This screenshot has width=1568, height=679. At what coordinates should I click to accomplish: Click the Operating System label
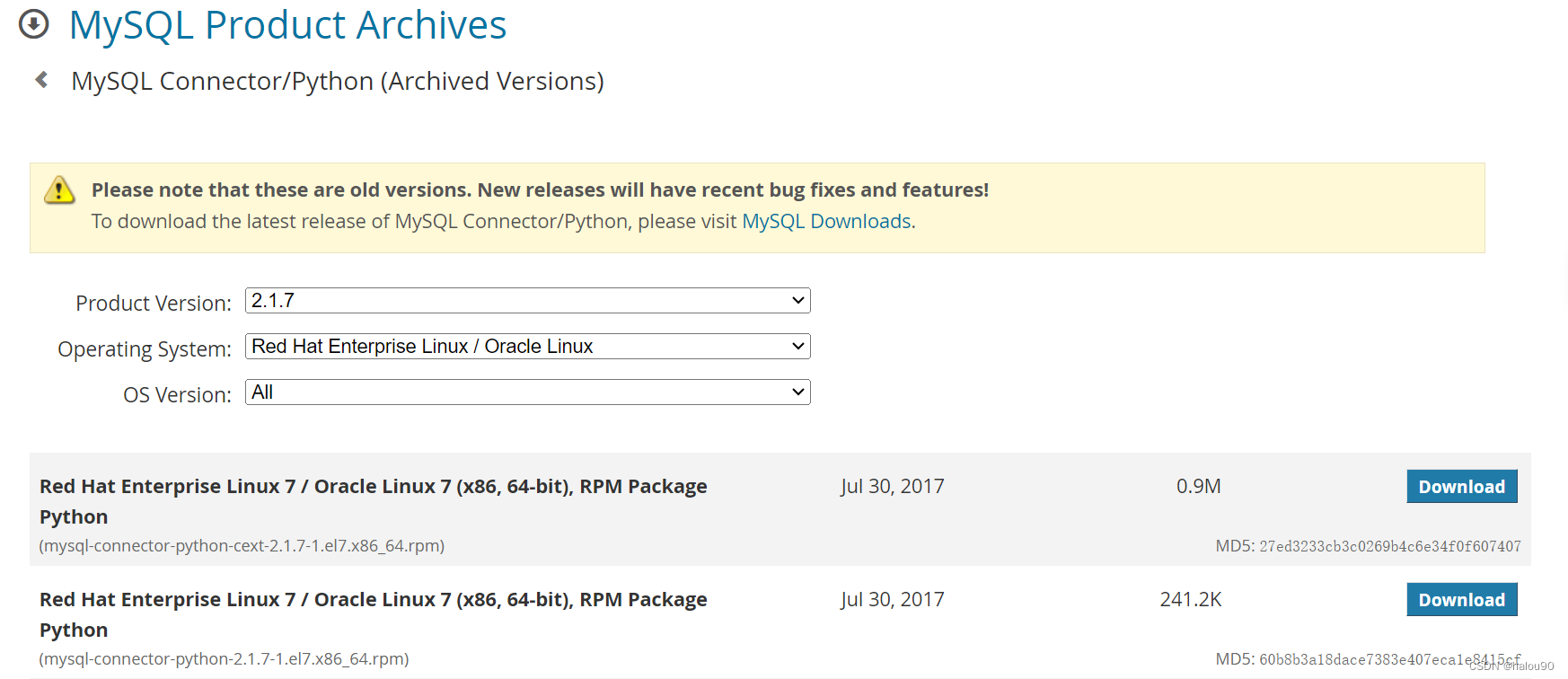[145, 349]
